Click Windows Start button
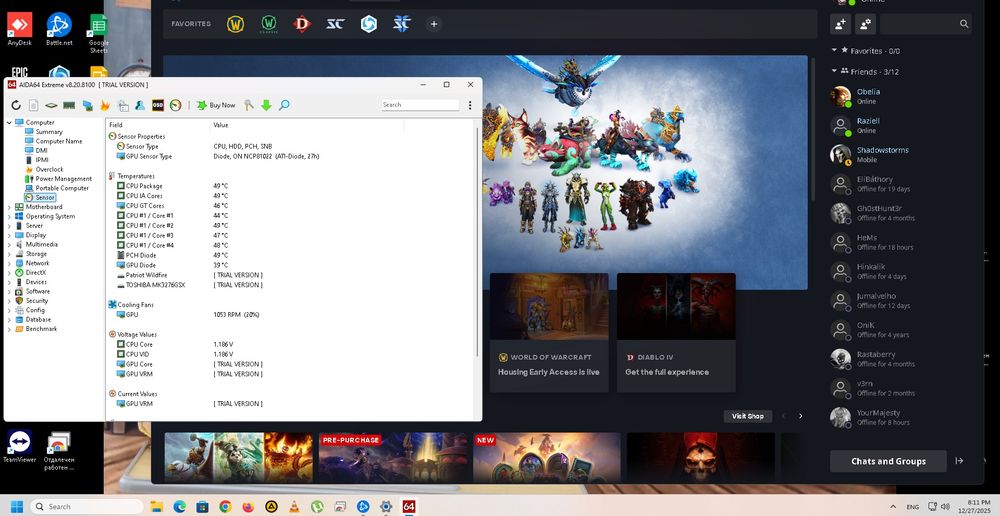This screenshot has height=516, width=1000. [17, 506]
